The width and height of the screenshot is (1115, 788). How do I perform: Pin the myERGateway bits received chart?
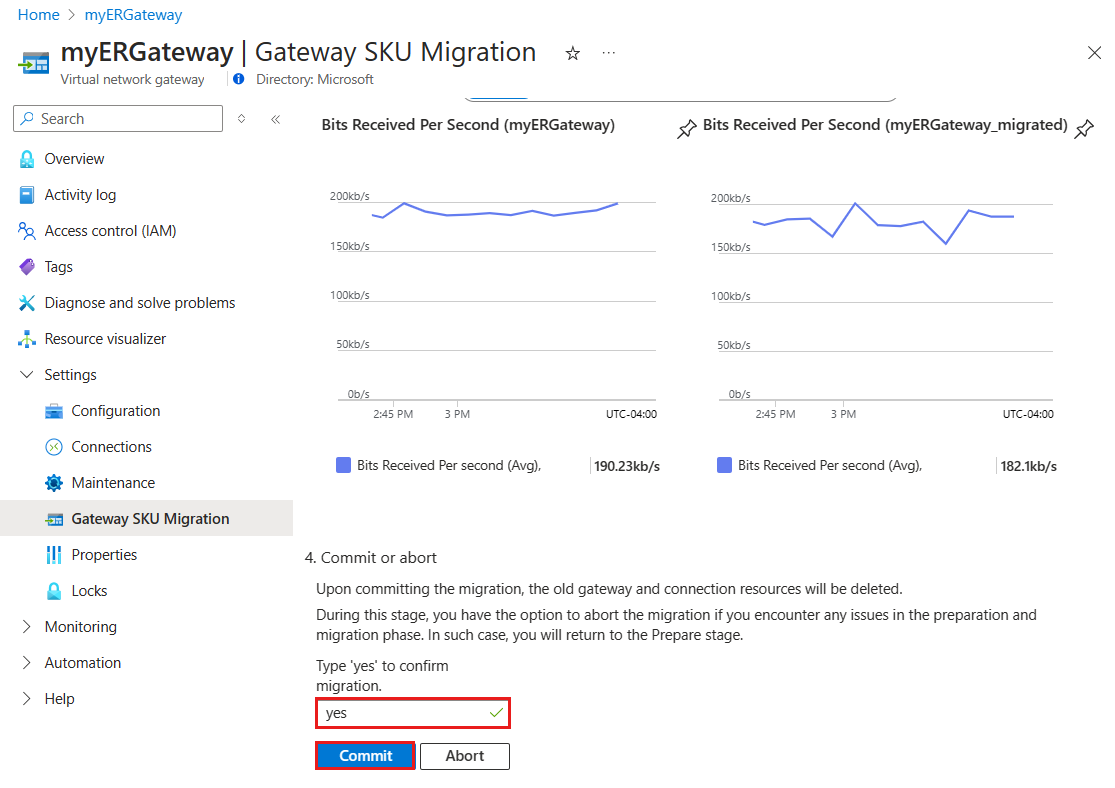click(x=687, y=129)
